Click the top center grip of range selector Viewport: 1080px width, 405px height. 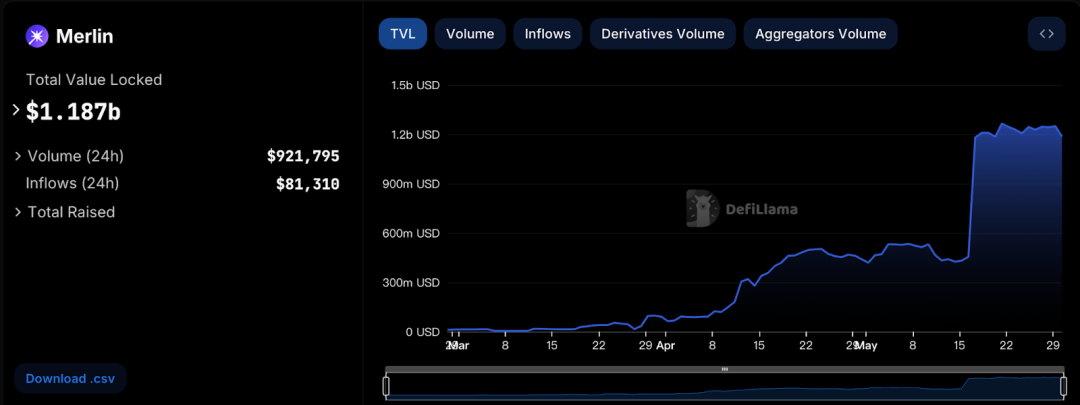[725, 369]
